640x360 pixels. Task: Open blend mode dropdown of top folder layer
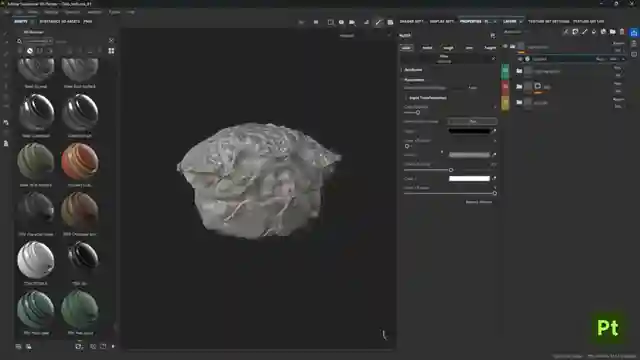(619, 43)
